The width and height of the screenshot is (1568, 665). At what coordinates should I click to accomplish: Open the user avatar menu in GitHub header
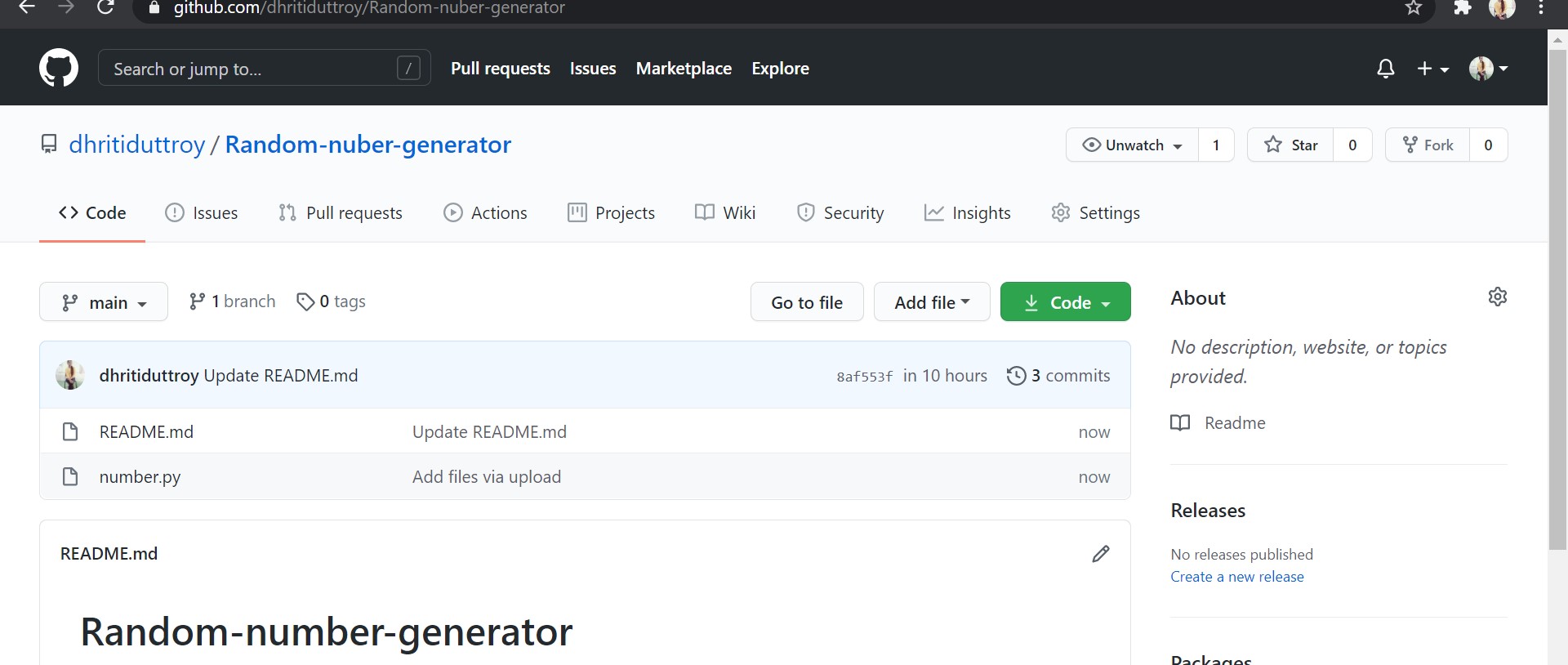coord(1488,69)
